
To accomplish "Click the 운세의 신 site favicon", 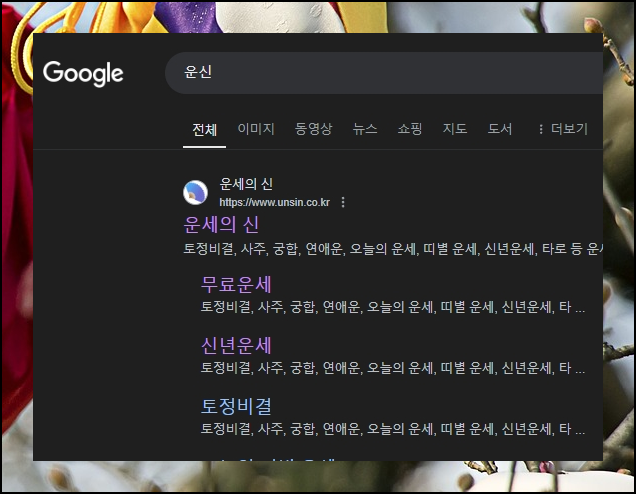I will 195,193.
